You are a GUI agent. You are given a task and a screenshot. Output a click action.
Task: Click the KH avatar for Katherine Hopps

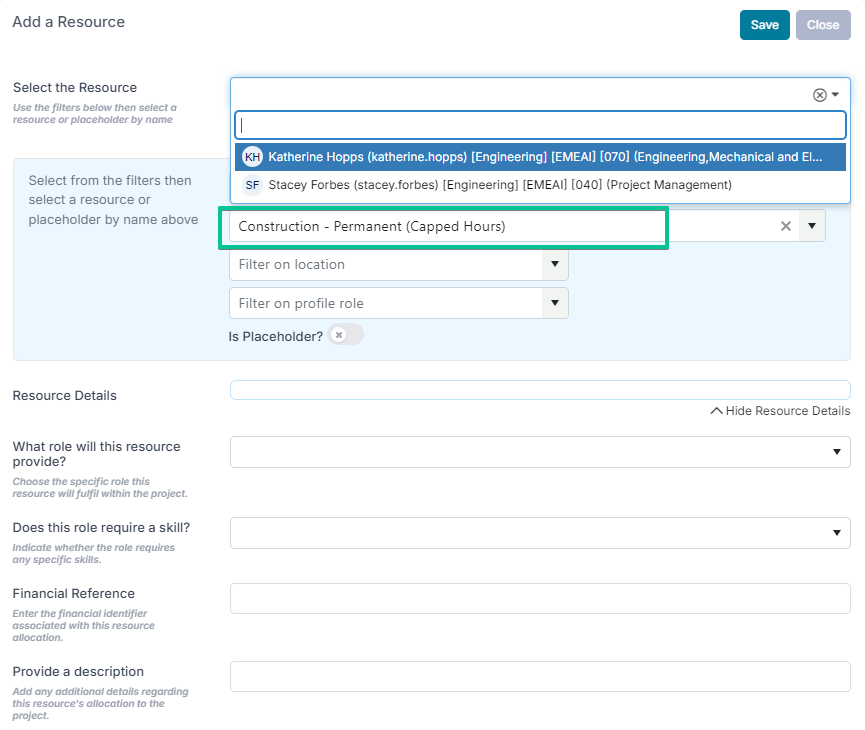tap(253, 157)
